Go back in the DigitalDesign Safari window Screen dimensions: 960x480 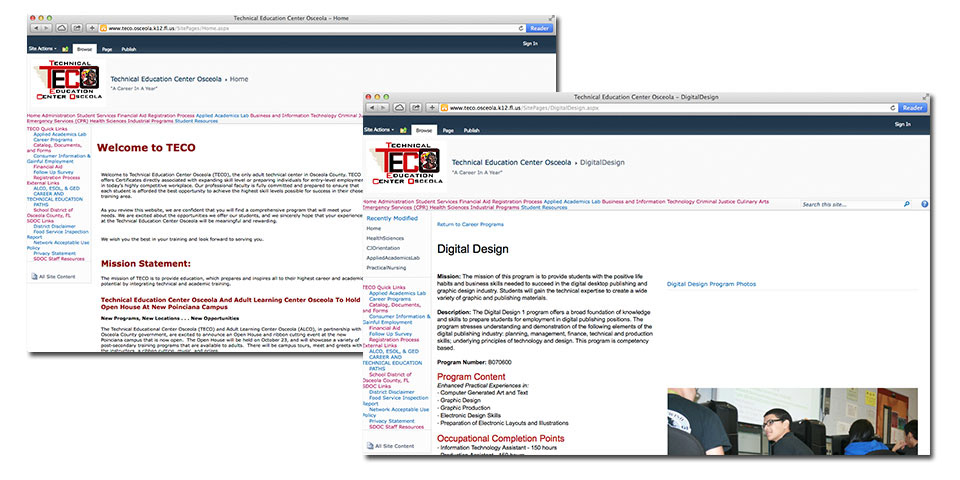click(x=372, y=108)
